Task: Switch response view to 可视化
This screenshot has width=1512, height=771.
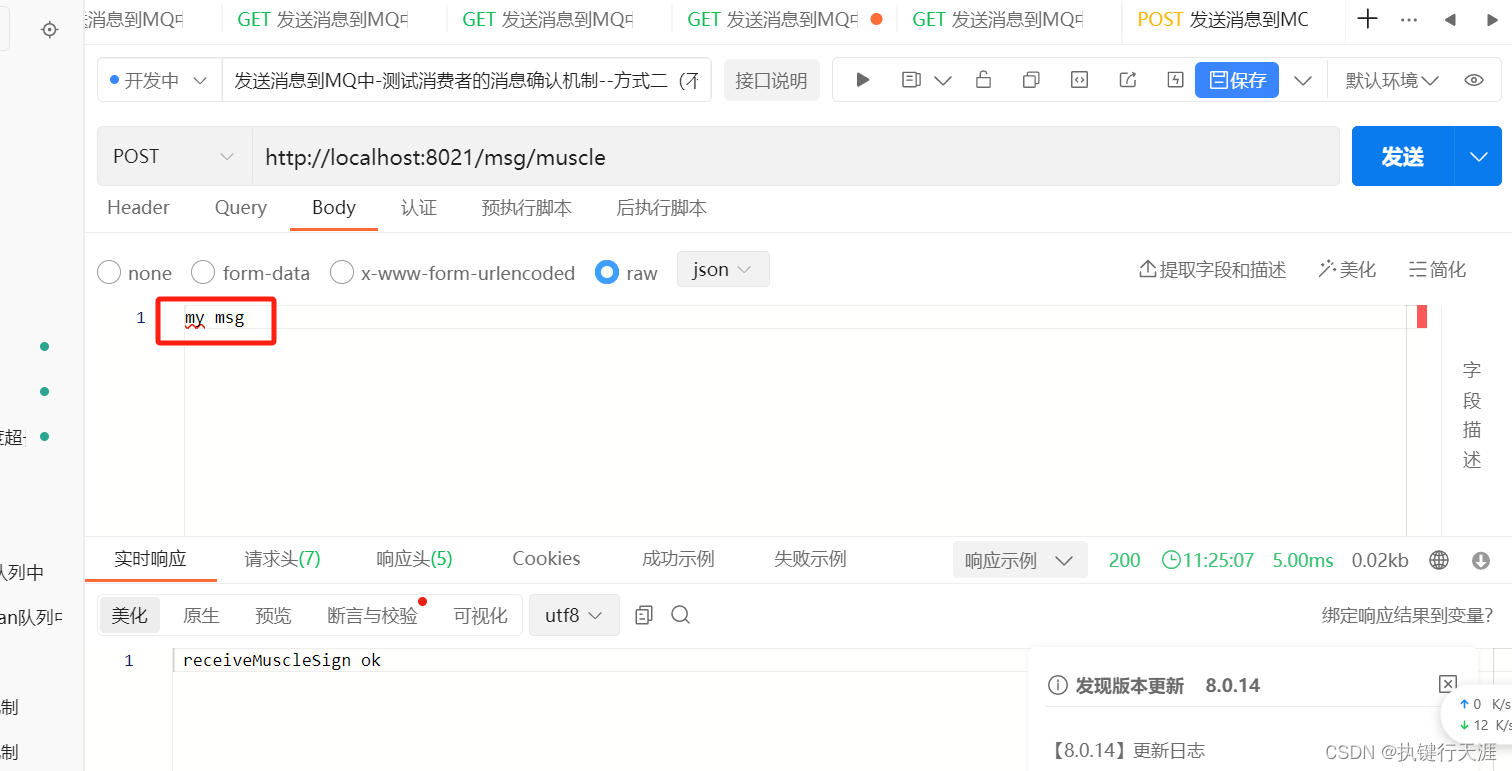Action: click(x=481, y=615)
